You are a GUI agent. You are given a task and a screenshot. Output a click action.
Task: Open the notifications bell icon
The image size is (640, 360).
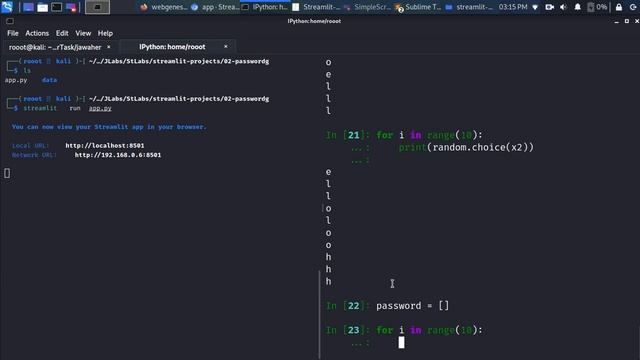577,7
